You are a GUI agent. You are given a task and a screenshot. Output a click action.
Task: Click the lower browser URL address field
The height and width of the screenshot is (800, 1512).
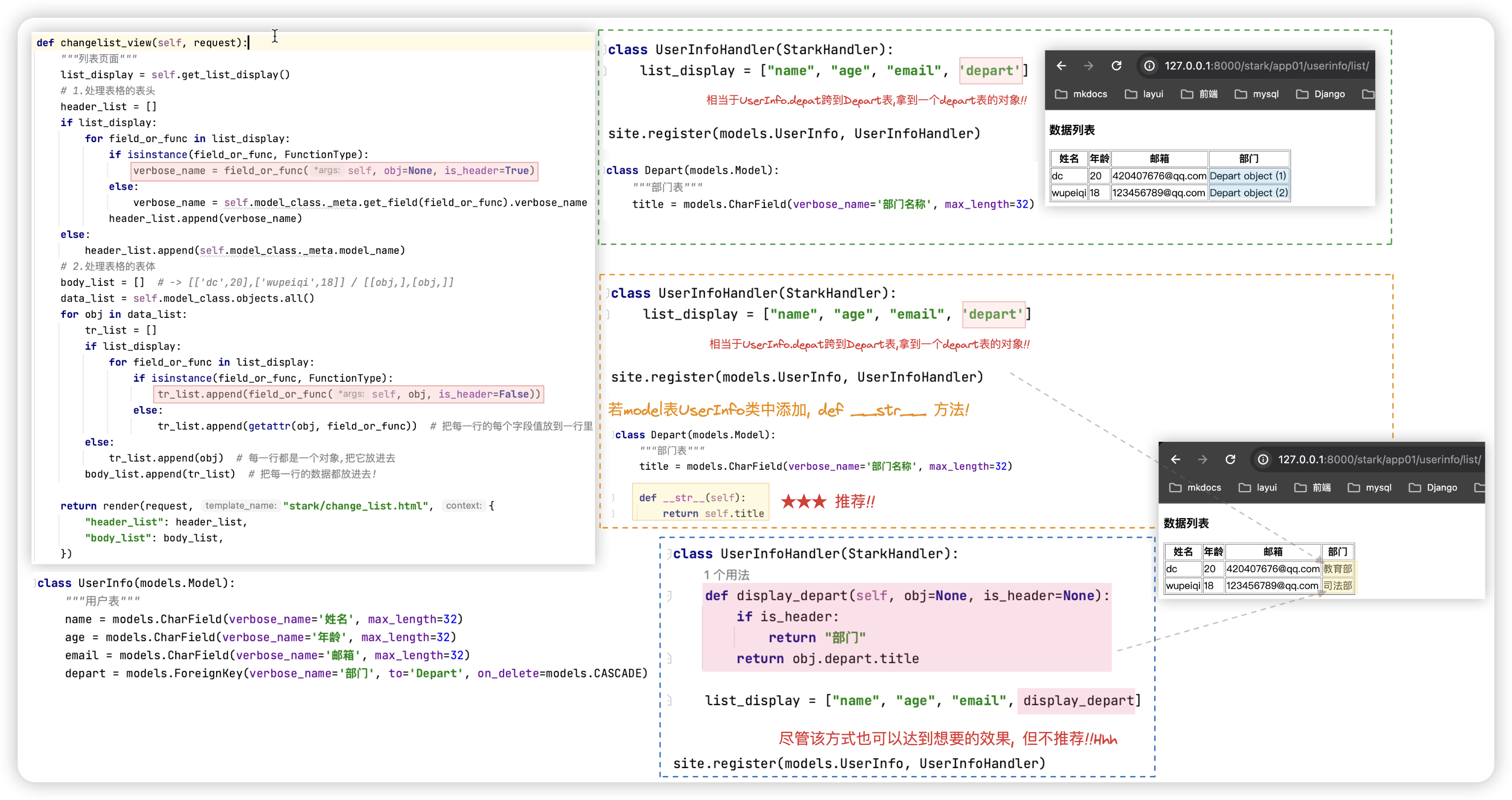1379,459
